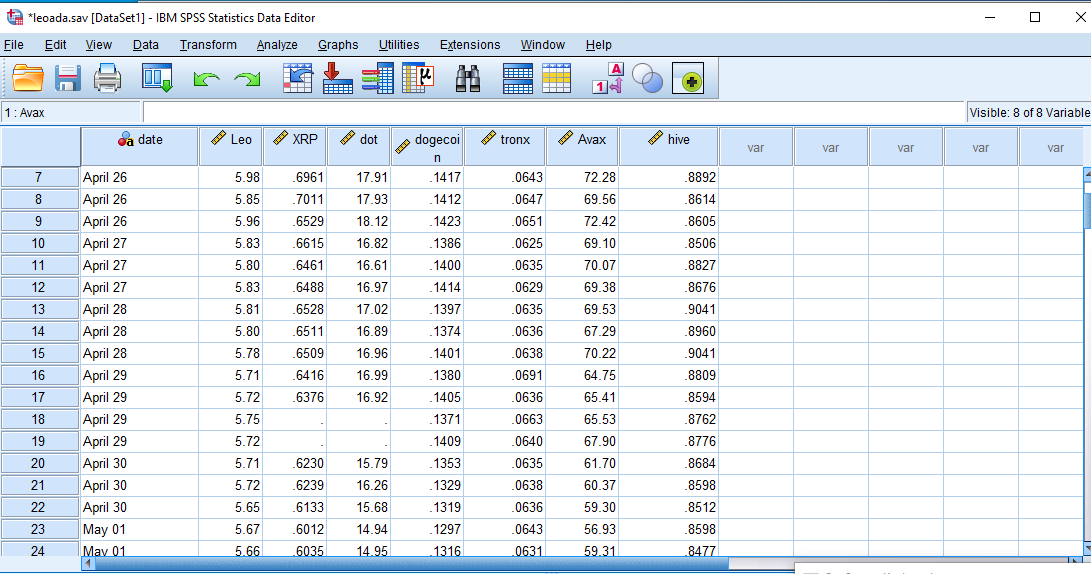Select the XRP column header
Screen dimensions: 1091x574
(x=295, y=146)
